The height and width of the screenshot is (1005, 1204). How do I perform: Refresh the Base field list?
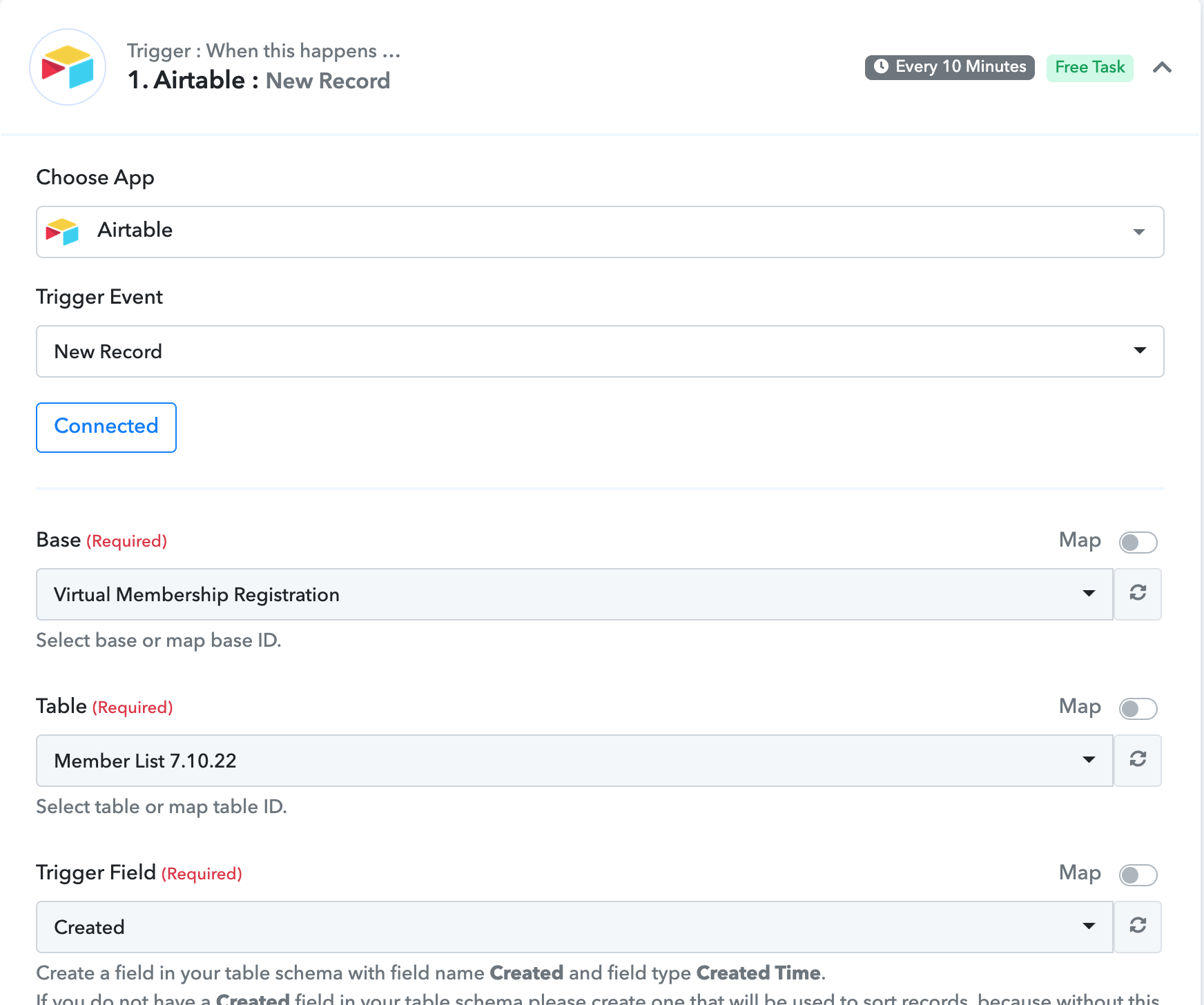(1138, 594)
